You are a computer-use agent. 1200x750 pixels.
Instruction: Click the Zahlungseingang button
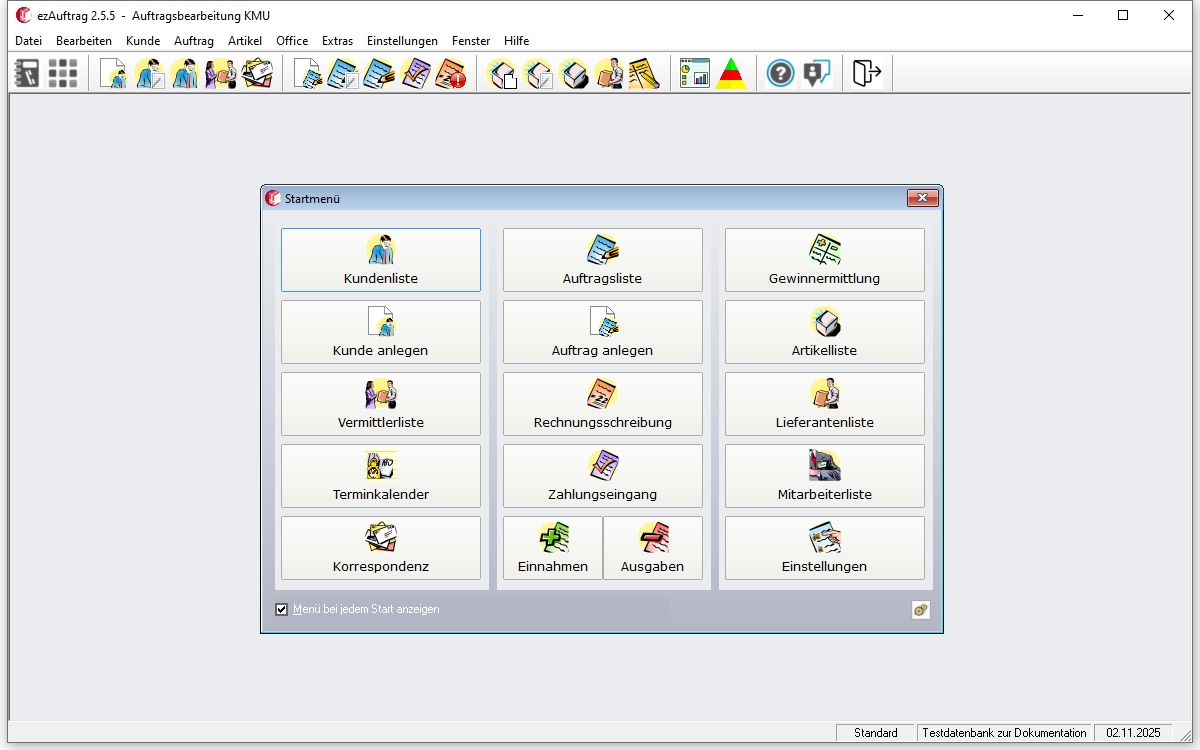[x=603, y=476]
